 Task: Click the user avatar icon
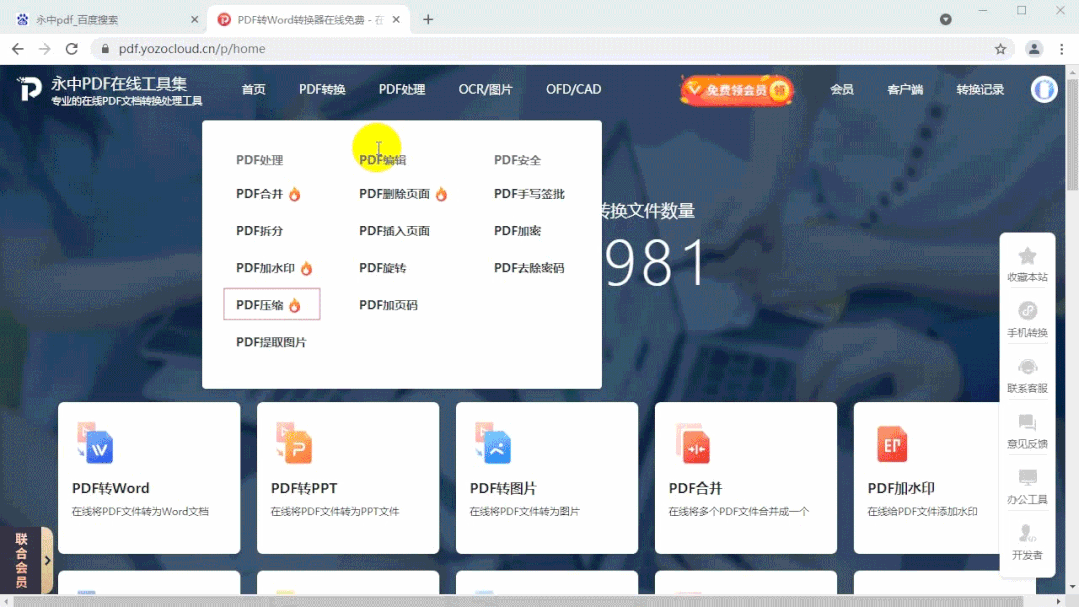(x=1043, y=89)
